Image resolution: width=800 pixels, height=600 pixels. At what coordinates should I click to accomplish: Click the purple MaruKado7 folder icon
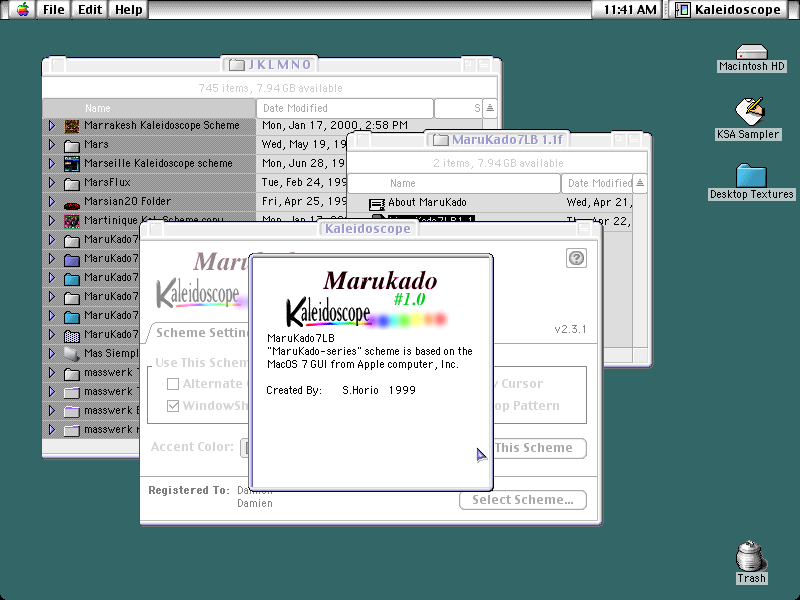click(x=72, y=259)
